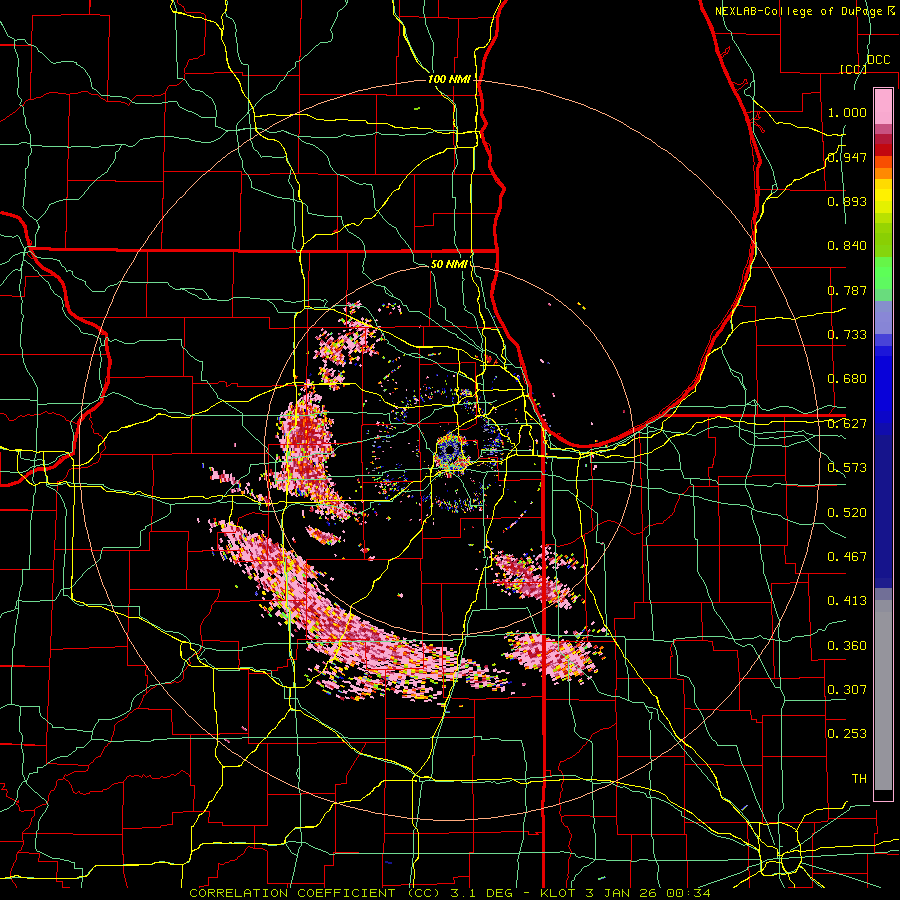Click the KLOT radar site at ring center

449,450
